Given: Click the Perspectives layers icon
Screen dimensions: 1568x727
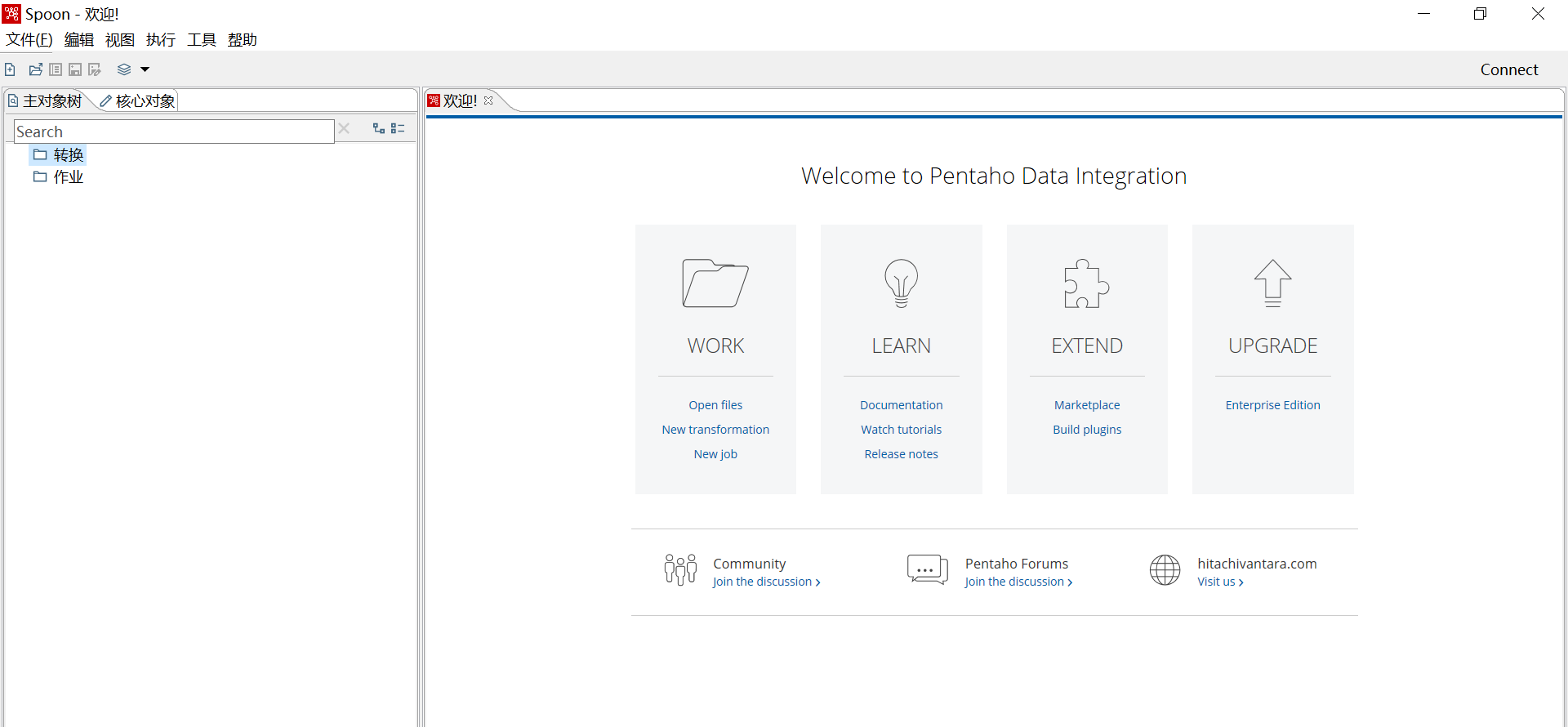Looking at the screenshot, I should [x=124, y=69].
